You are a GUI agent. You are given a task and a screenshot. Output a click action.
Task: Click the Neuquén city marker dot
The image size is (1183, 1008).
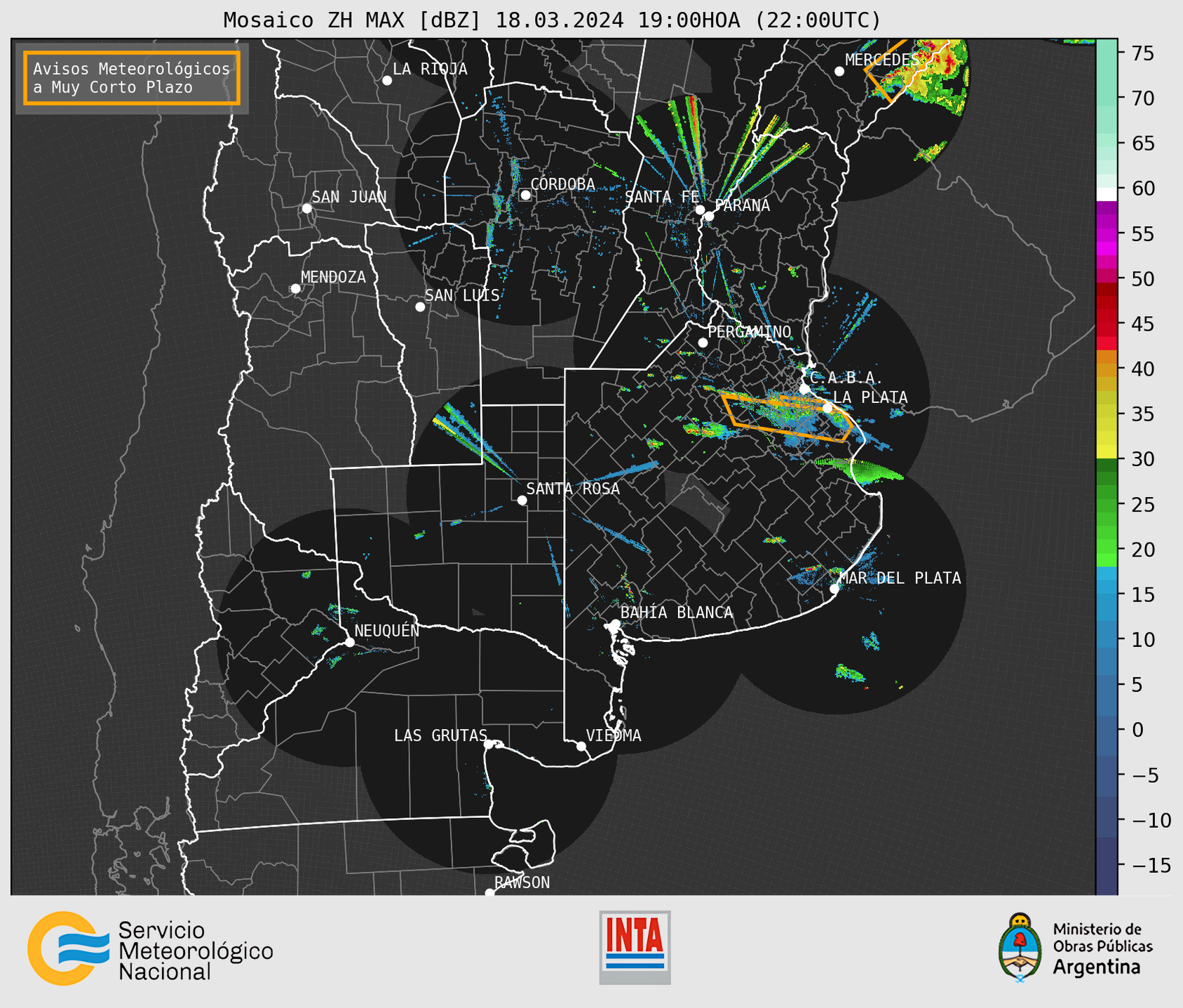pyautogui.click(x=349, y=642)
